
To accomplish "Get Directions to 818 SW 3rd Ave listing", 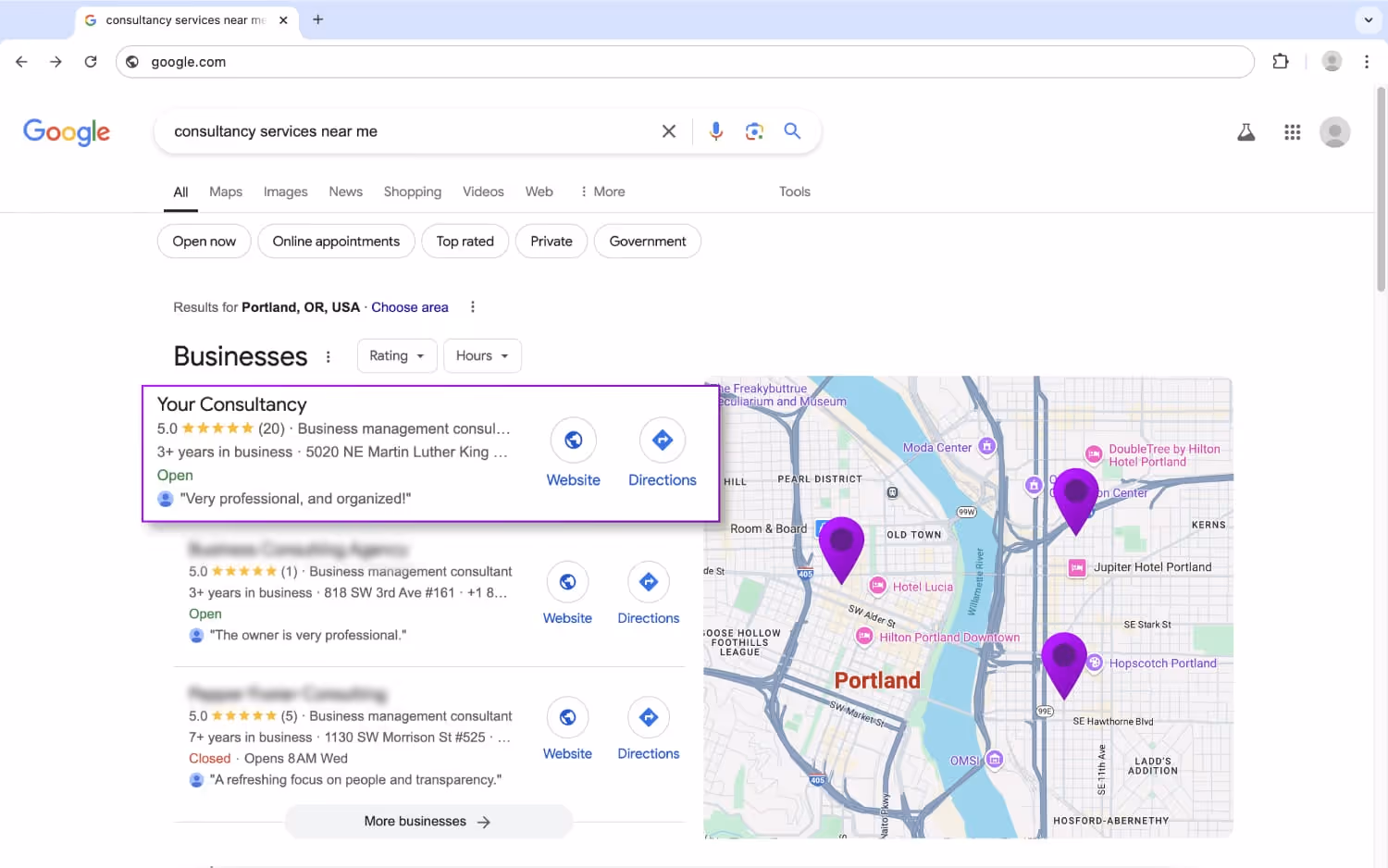I will [649, 594].
